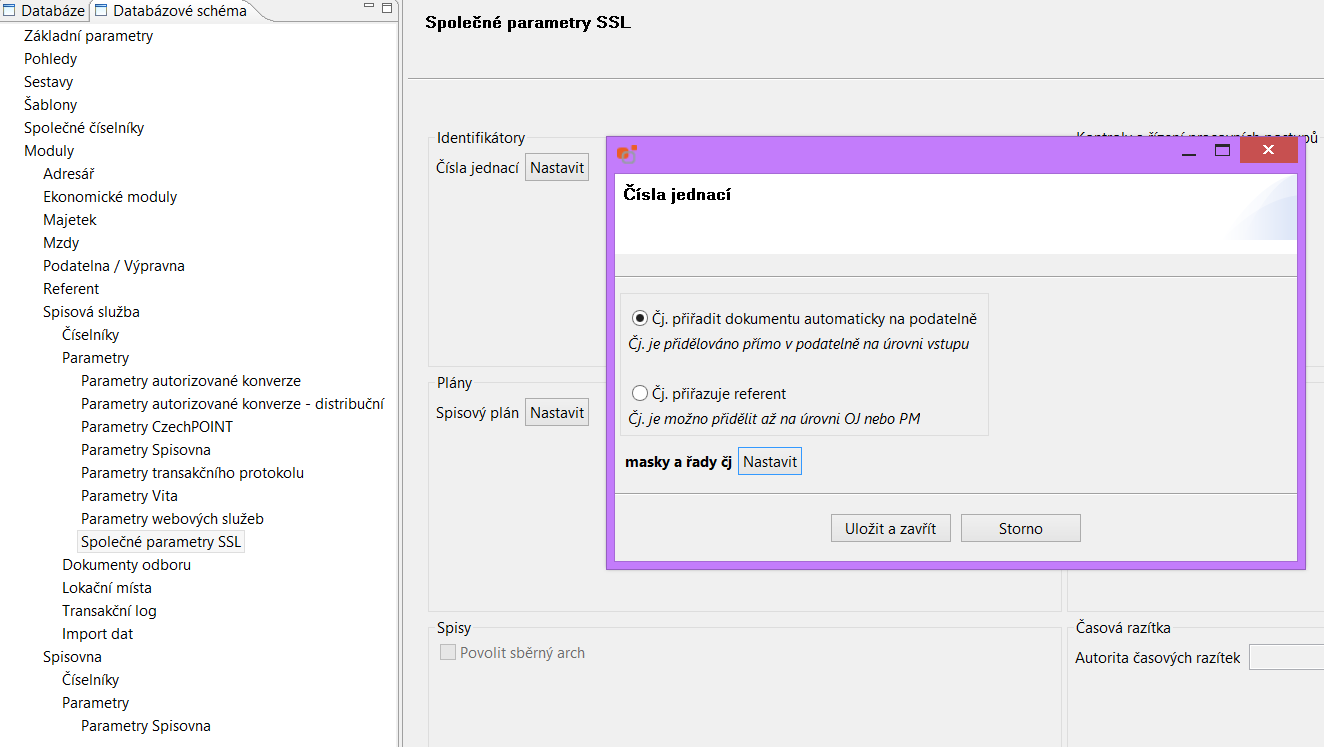1324x747 pixels.
Task: Click Nastavit for Čísla jednací
Action: [x=557, y=168]
